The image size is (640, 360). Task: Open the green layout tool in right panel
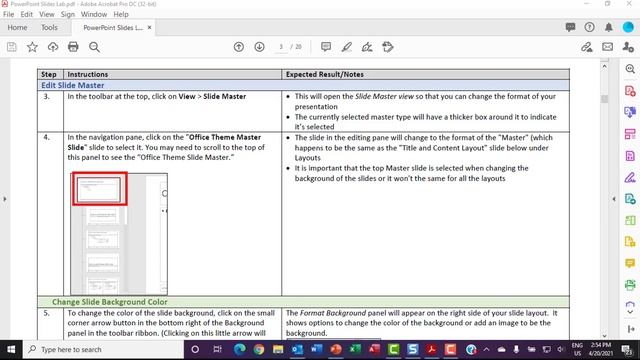[630, 220]
